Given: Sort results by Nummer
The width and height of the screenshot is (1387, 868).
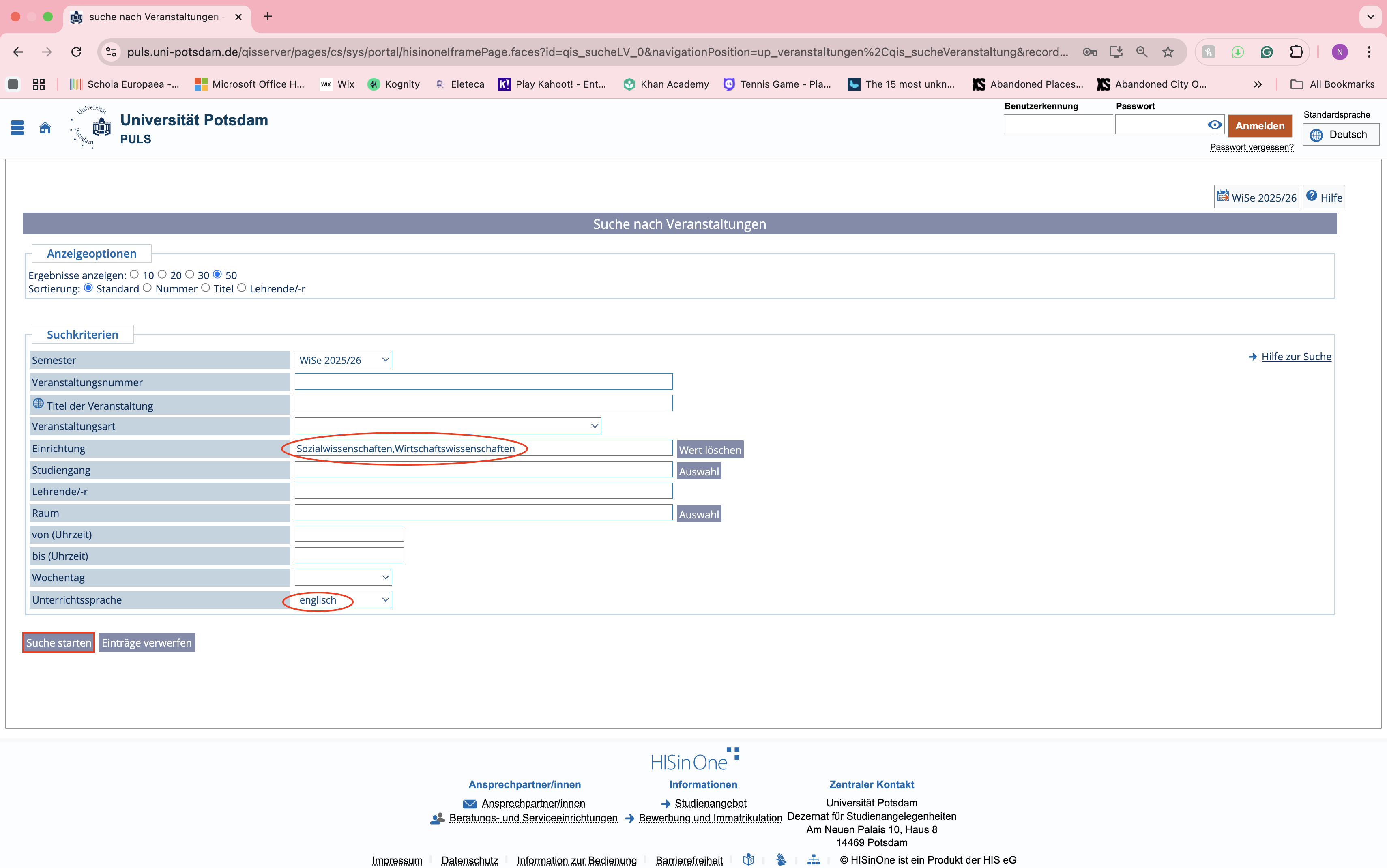Looking at the screenshot, I should coord(148,288).
